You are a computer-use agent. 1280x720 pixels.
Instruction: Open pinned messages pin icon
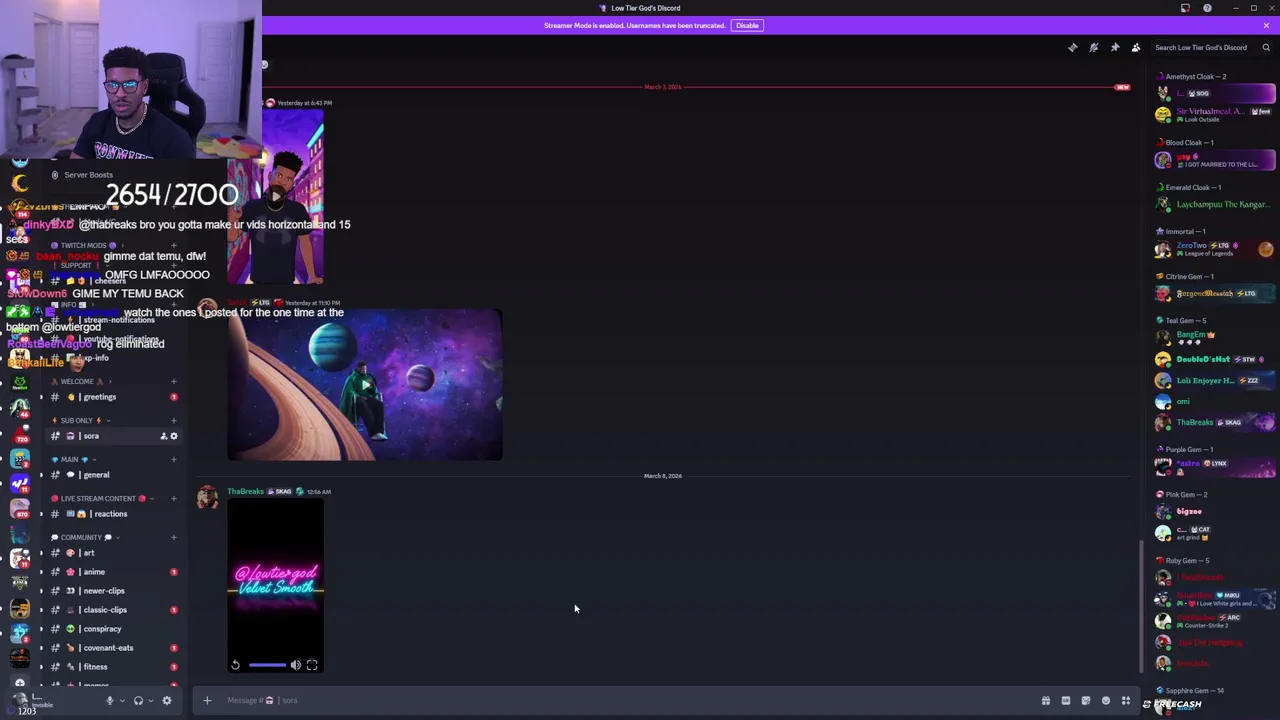(x=1114, y=47)
